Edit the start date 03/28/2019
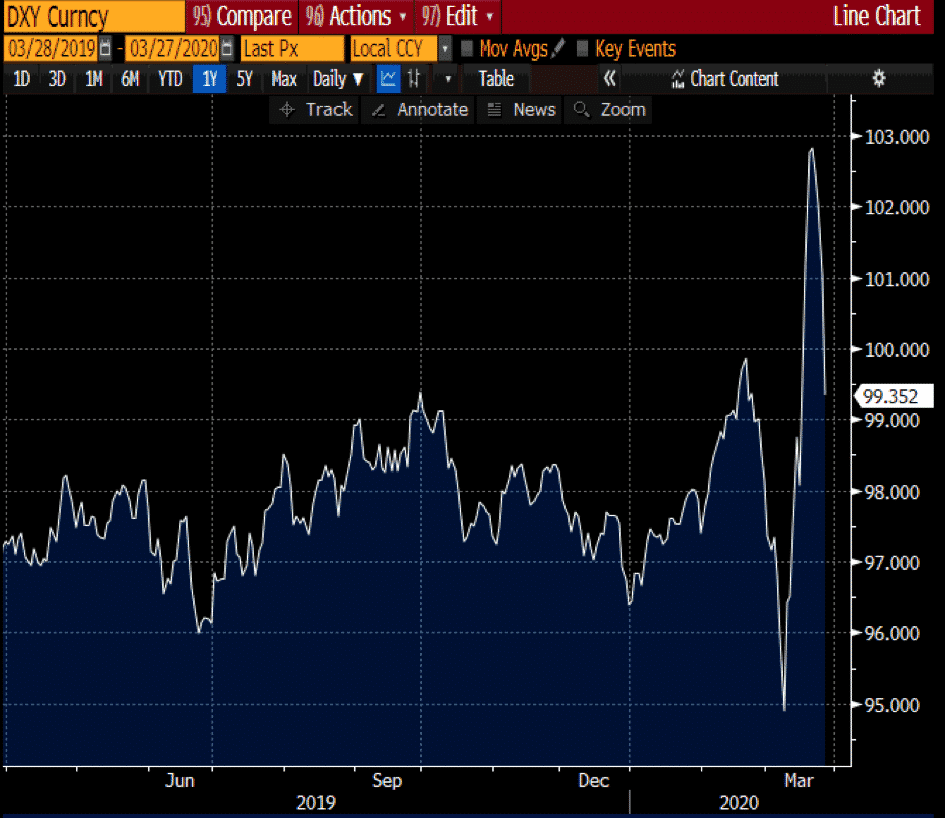Image resolution: width=945 pixels, height=818 pixels. 52,49
